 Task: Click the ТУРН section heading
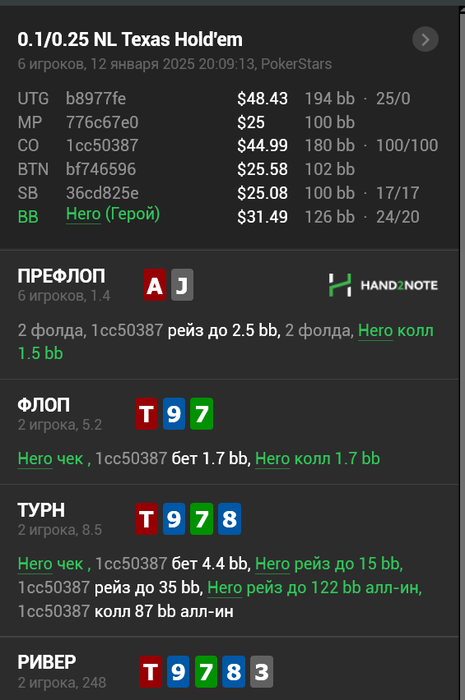pyautogui.click(x=41, y=510)
